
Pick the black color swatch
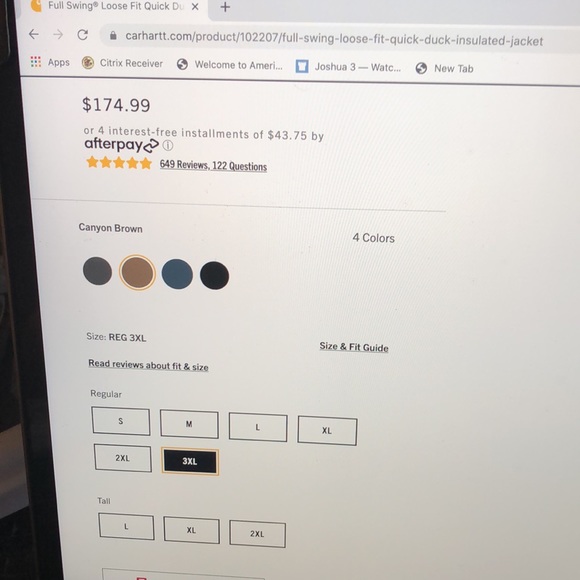(215, 276)
